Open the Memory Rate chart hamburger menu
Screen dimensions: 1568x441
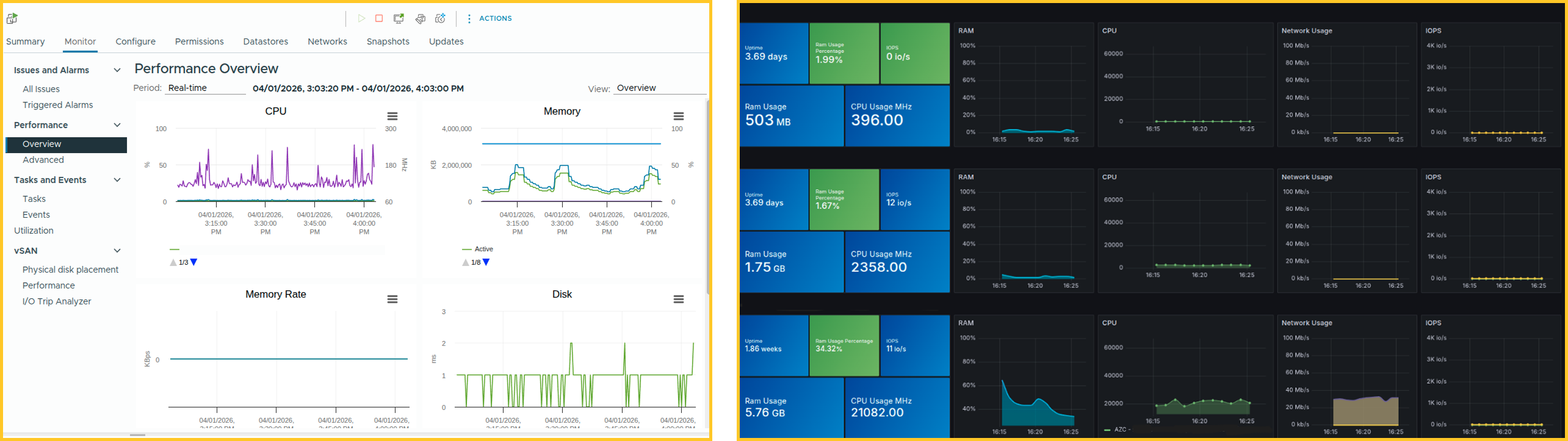(x=392, y=299)
